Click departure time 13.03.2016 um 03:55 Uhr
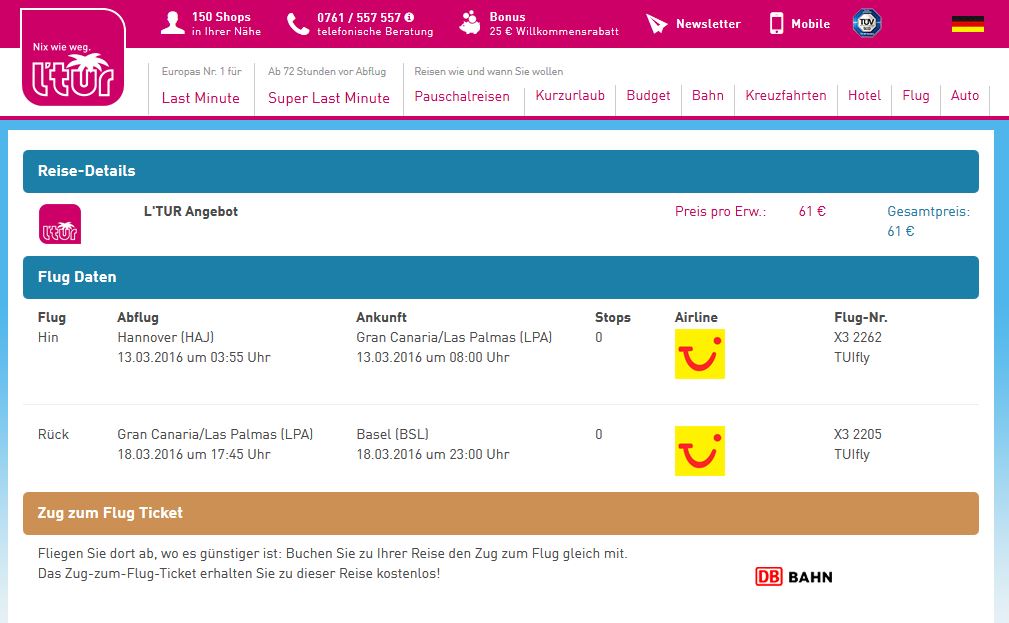Screen dimensions: 1009x623 [x=194, y=357]
